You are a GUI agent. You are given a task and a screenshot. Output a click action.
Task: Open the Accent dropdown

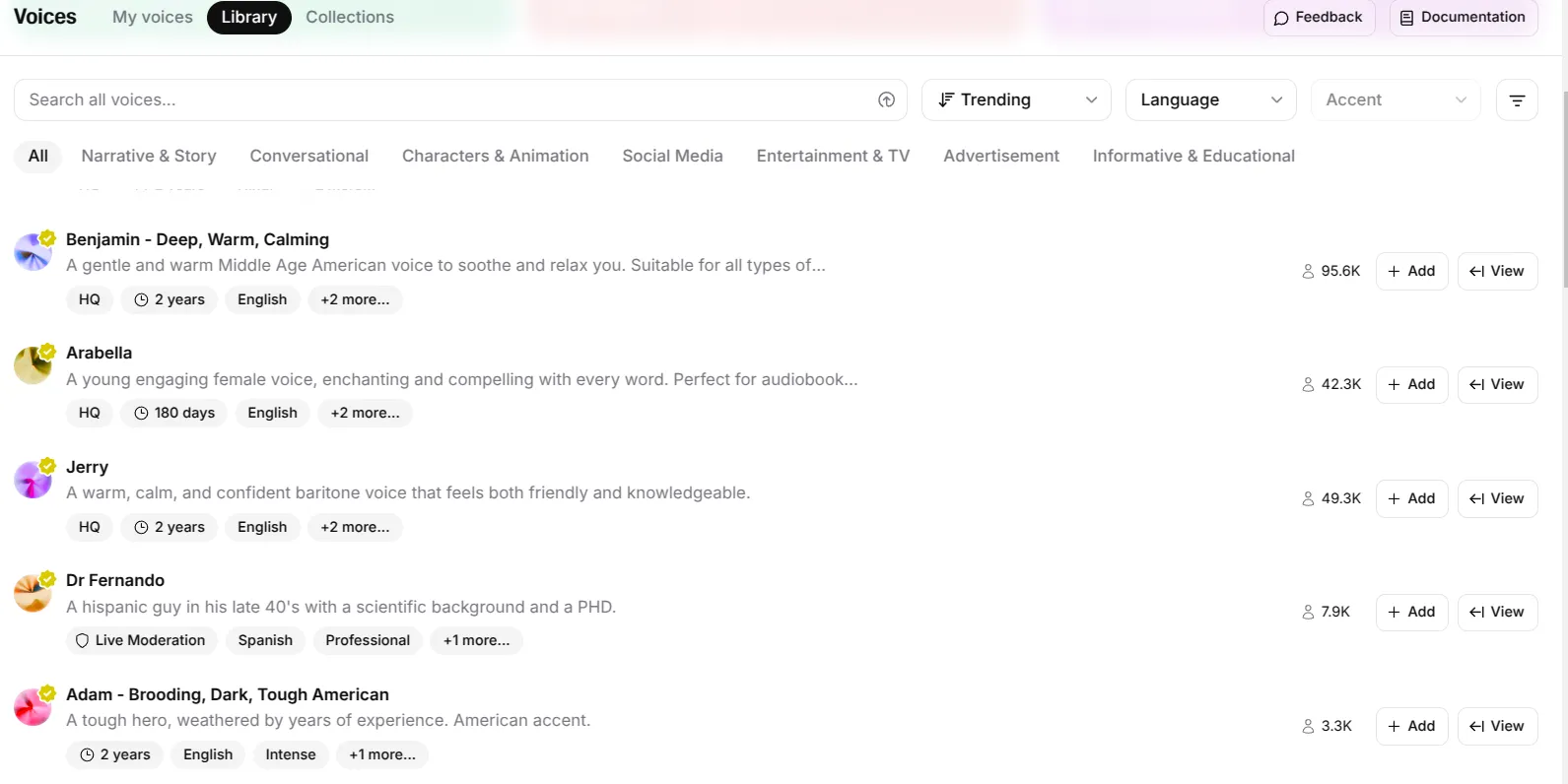1396,99
